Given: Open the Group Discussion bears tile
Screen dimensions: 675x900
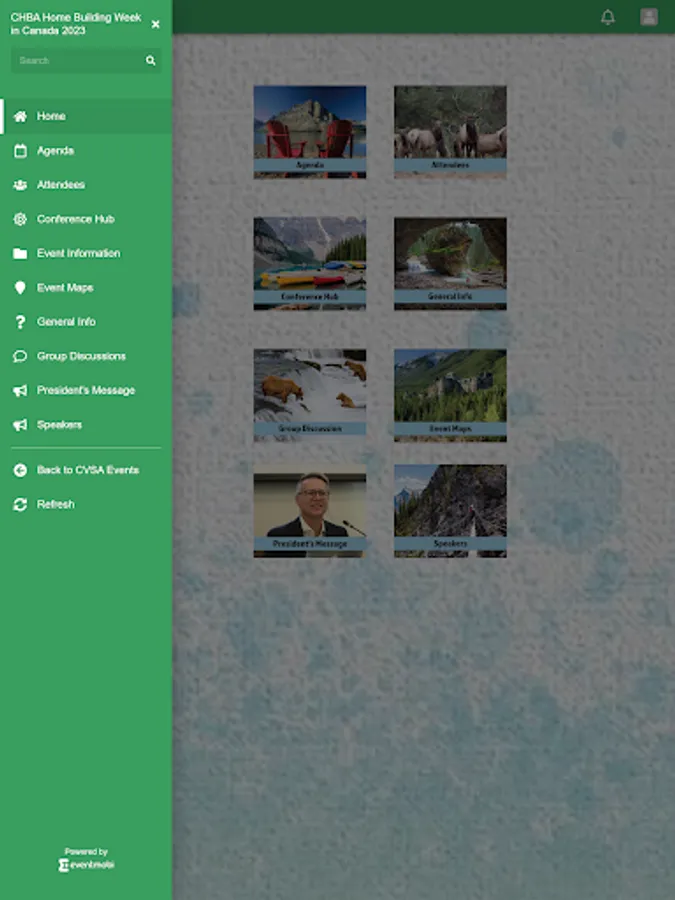Looking at the screenshot, I should 310,395.
